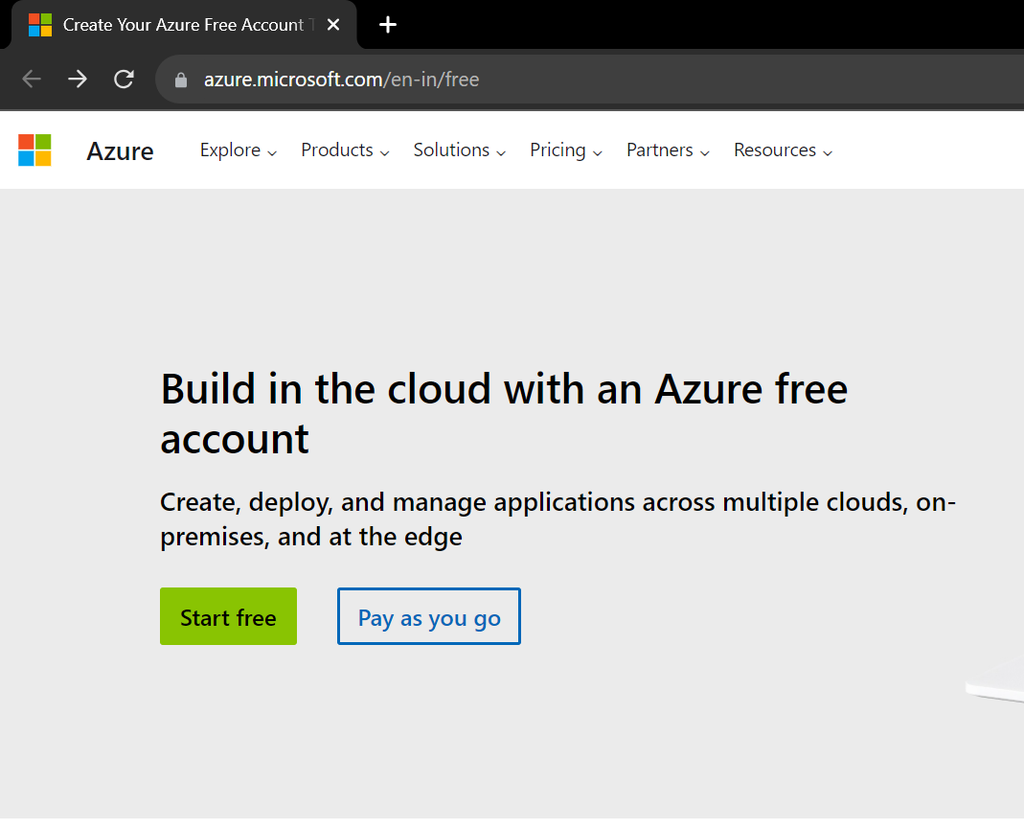Close the Azure Free Account tab
Viewport: 1024px width, 829px height.
pyautogui.click(x=333, y=24)
